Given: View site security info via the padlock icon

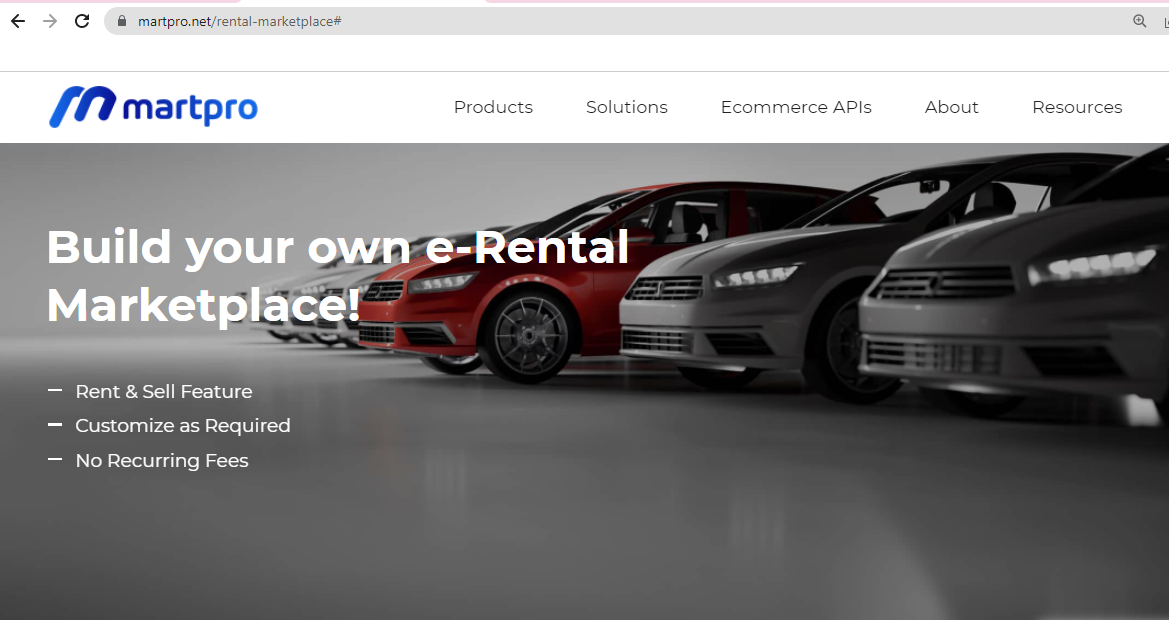Looking at the screenshot, I should [121, 21].
